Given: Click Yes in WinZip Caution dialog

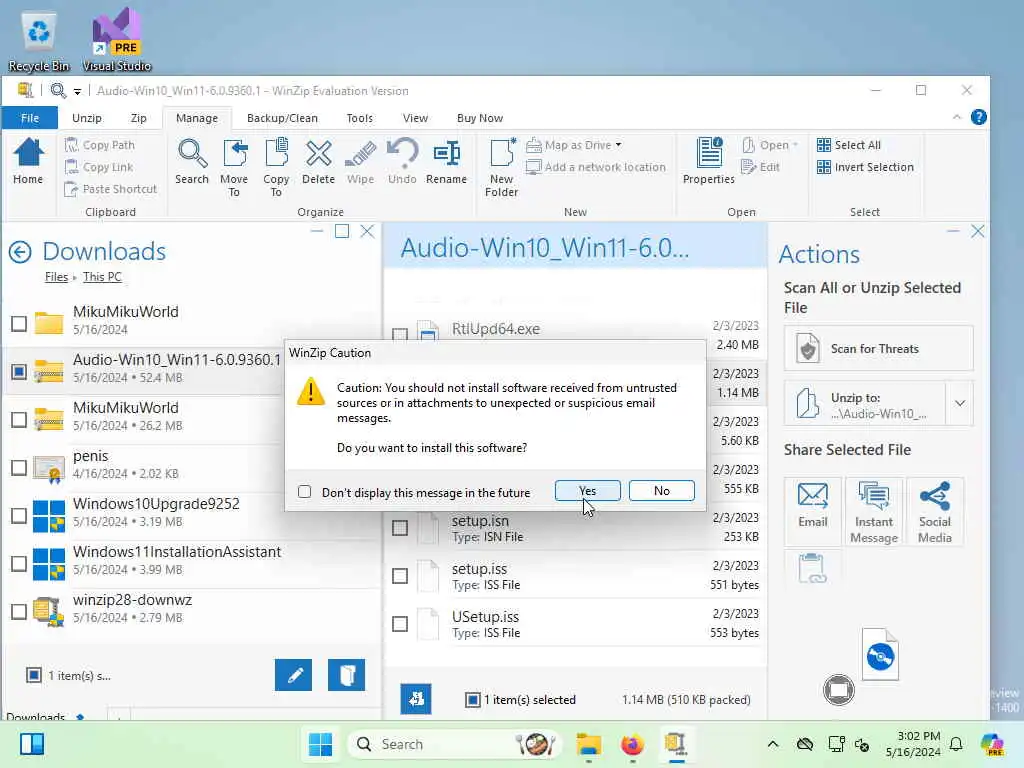Looking at the screenshot, I should coord(588,491).
